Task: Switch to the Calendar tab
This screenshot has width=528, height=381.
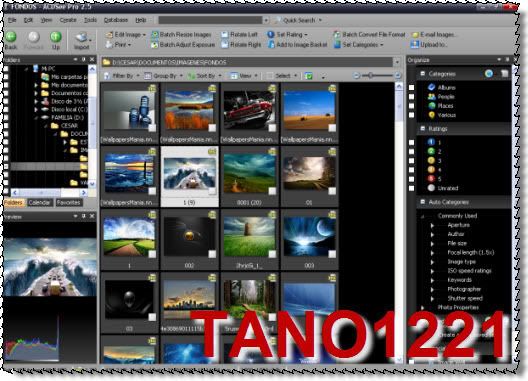Action: pos(39,202)
